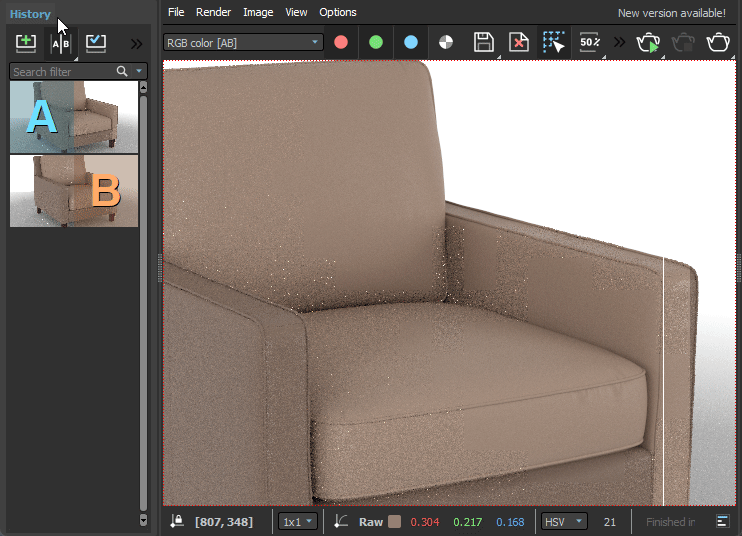Click the color swatch beside Raw
This screenshot has height=536, width=742.
pyautogui.click(x=395, y=521)
